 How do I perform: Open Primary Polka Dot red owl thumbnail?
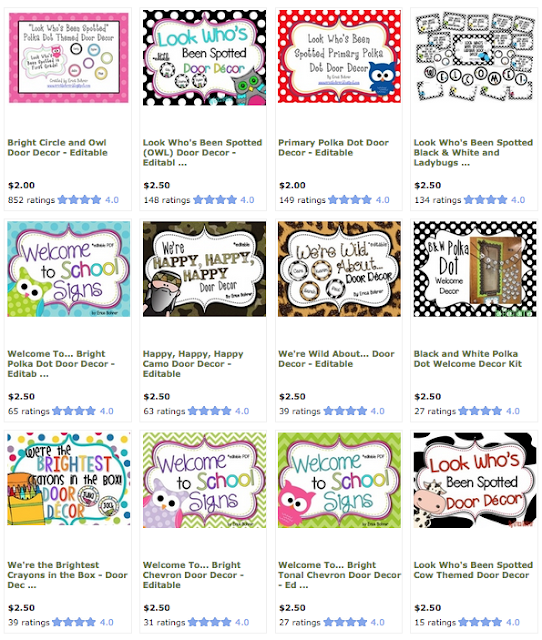tap(339, 56)
